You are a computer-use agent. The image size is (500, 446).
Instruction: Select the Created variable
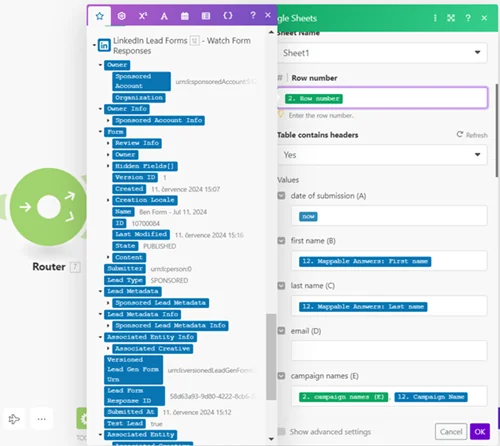tap(129, 189)
